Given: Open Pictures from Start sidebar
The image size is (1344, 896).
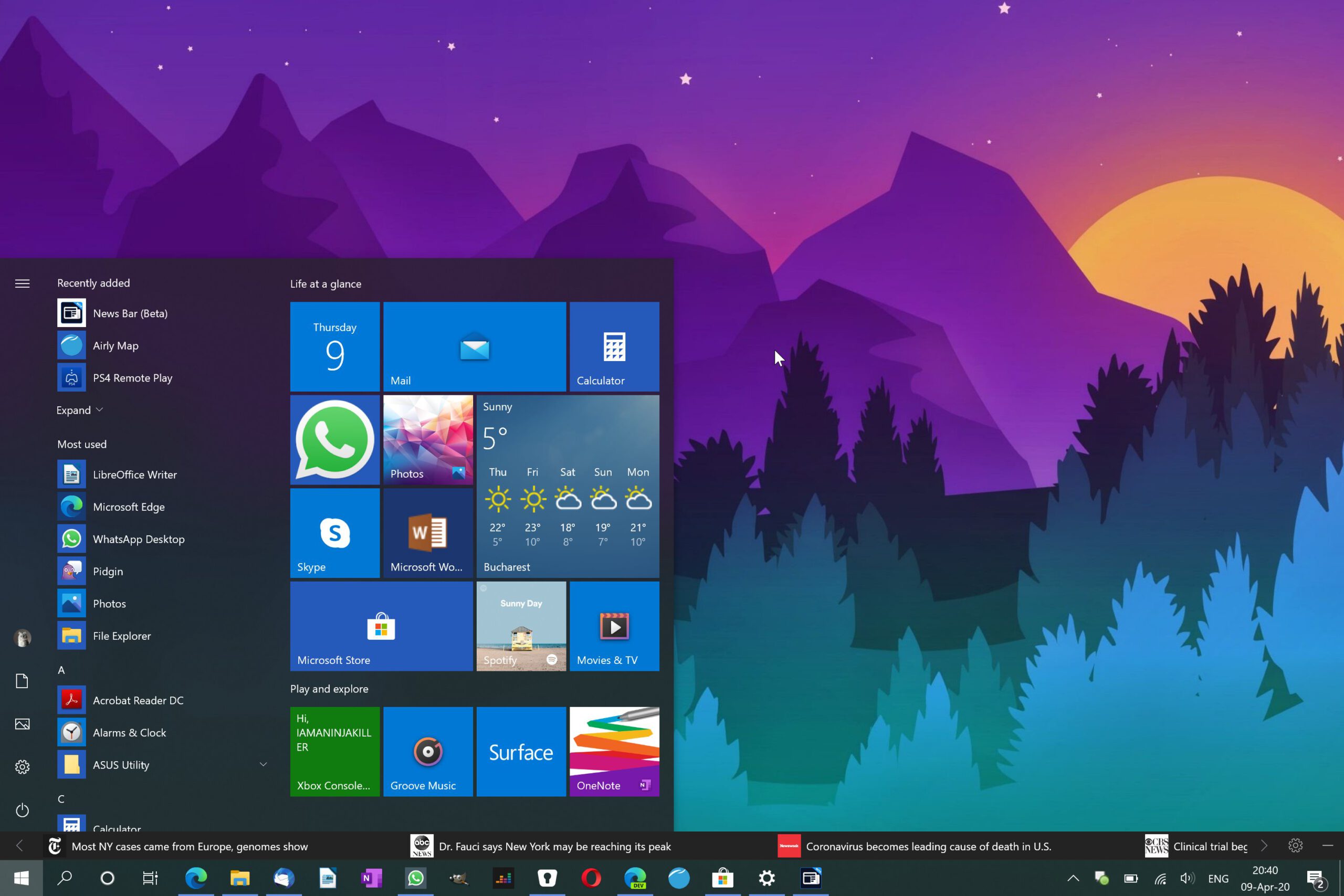Looking at the screenshot, I should (x=22, y=724).
